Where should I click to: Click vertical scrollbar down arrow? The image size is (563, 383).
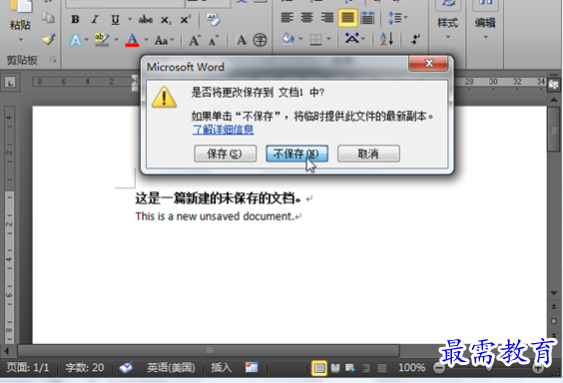(x=553, y=293)
